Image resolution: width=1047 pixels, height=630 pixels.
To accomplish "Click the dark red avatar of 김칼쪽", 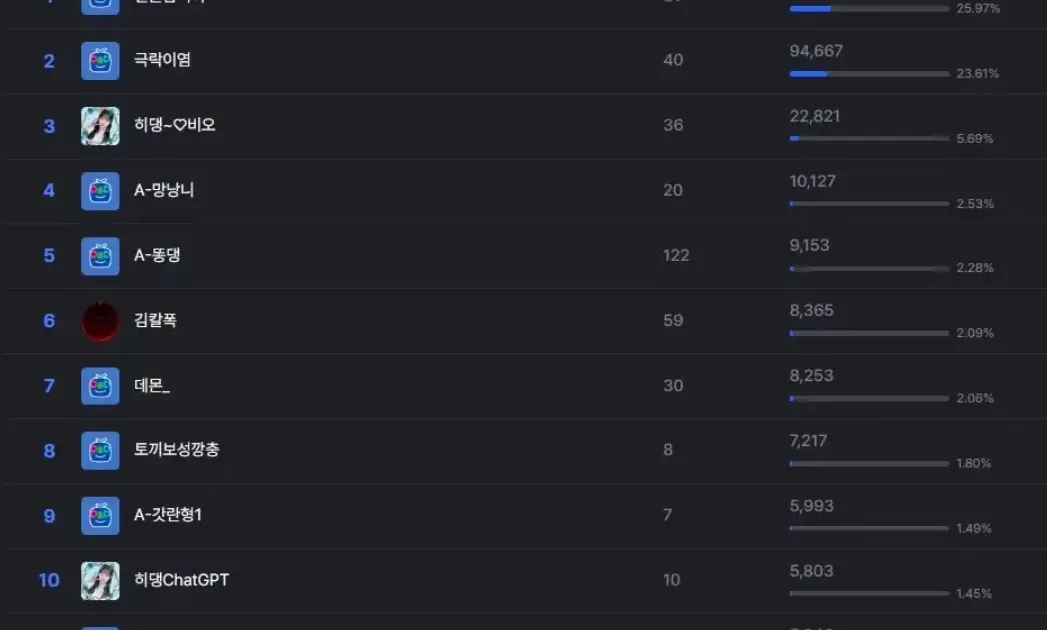I will tap(100, 321).
